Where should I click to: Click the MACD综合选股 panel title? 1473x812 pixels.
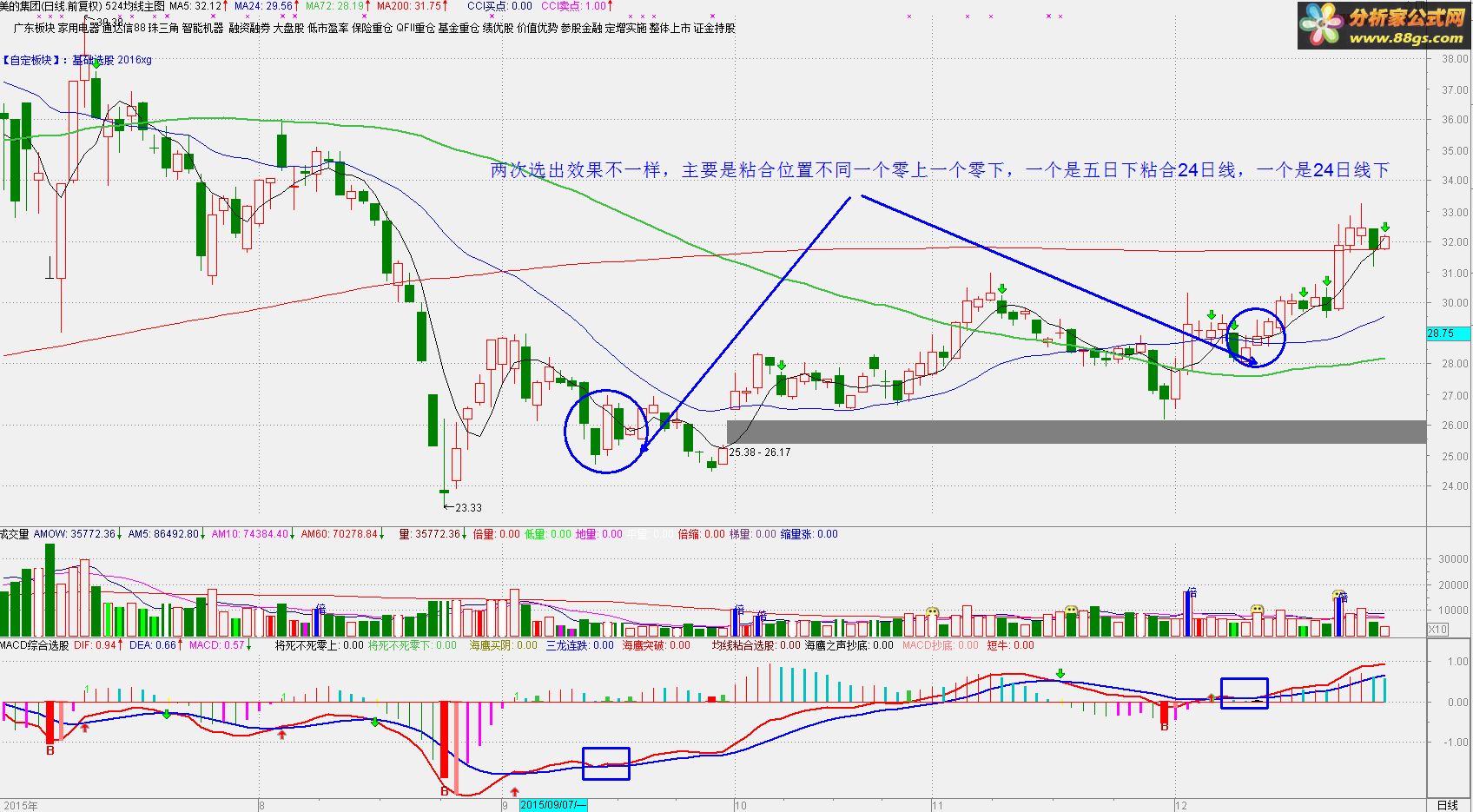pos(34,645)
